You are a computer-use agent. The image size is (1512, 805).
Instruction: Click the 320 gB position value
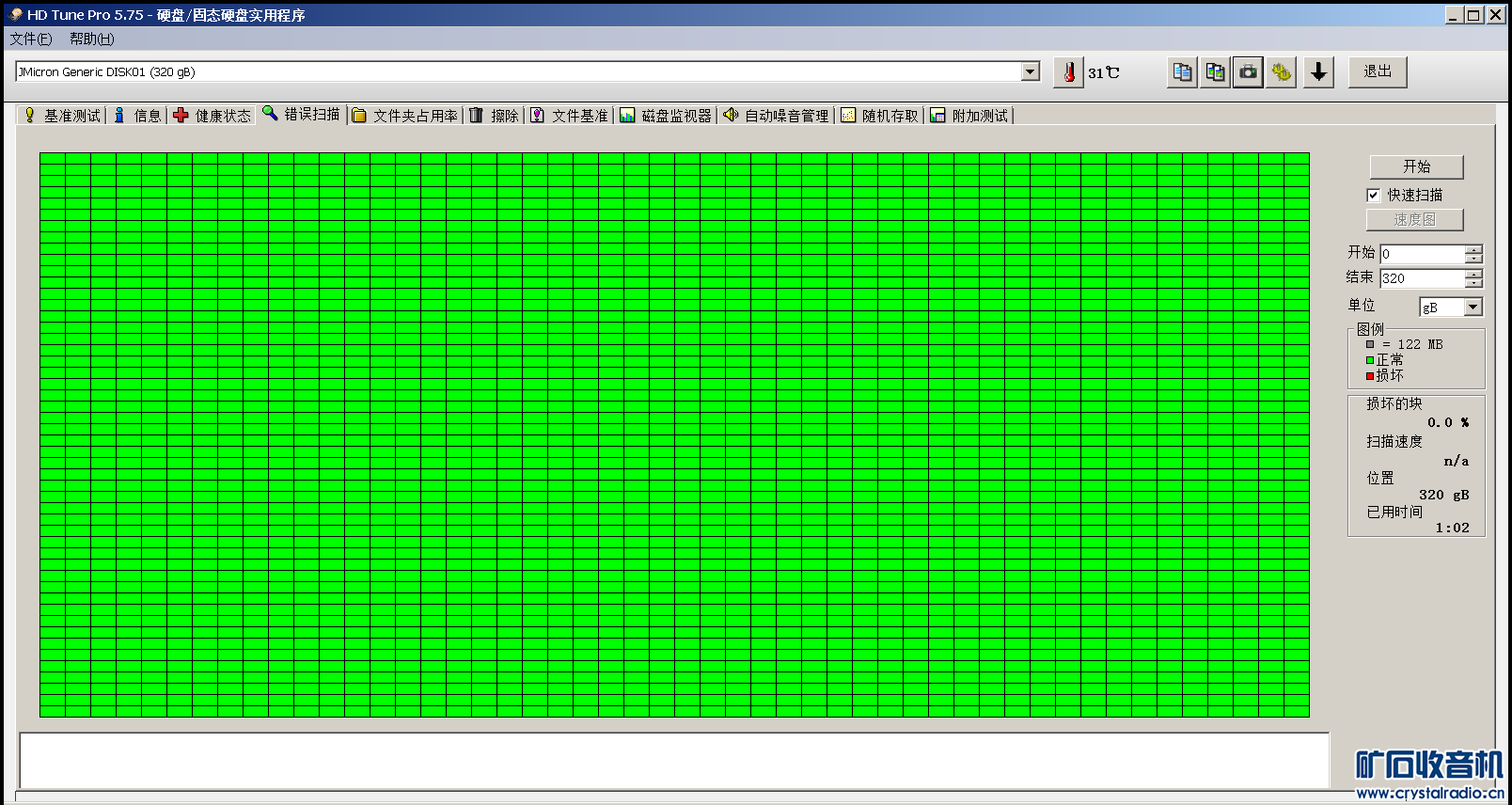click(x=1443, y=495)
